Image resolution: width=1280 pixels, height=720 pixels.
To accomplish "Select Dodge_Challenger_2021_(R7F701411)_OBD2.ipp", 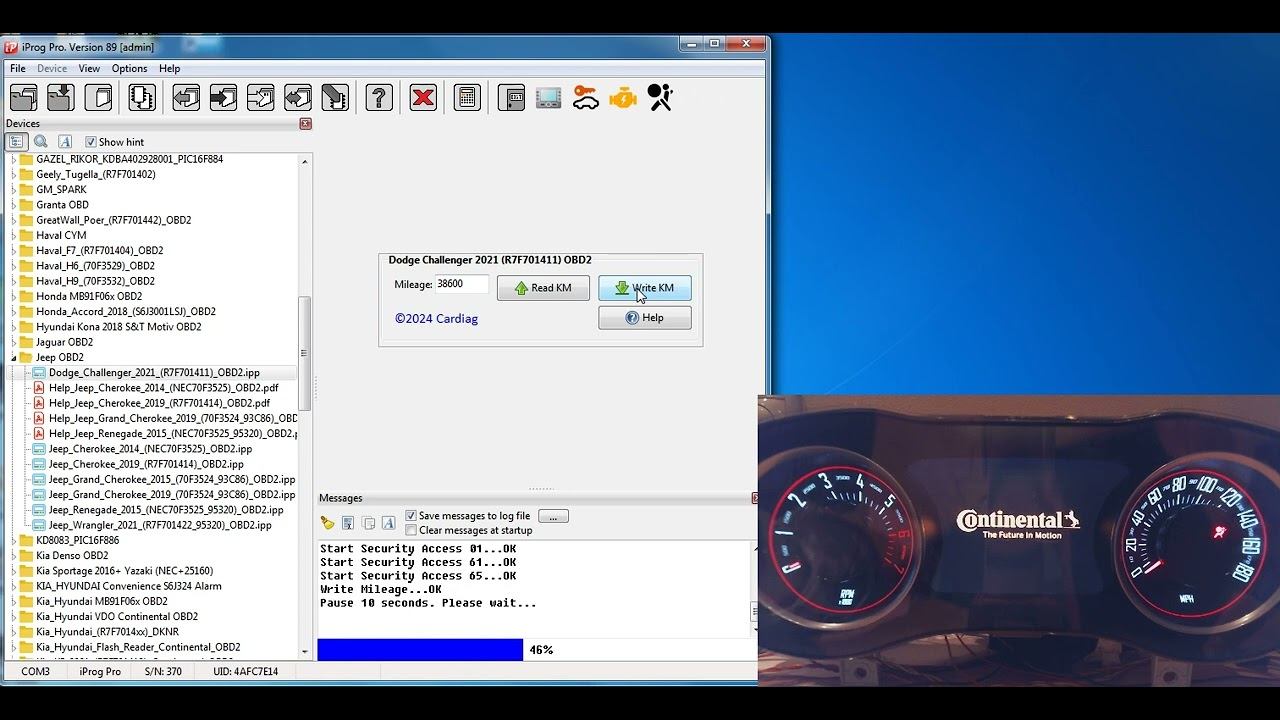I will [x=154, y=373].
